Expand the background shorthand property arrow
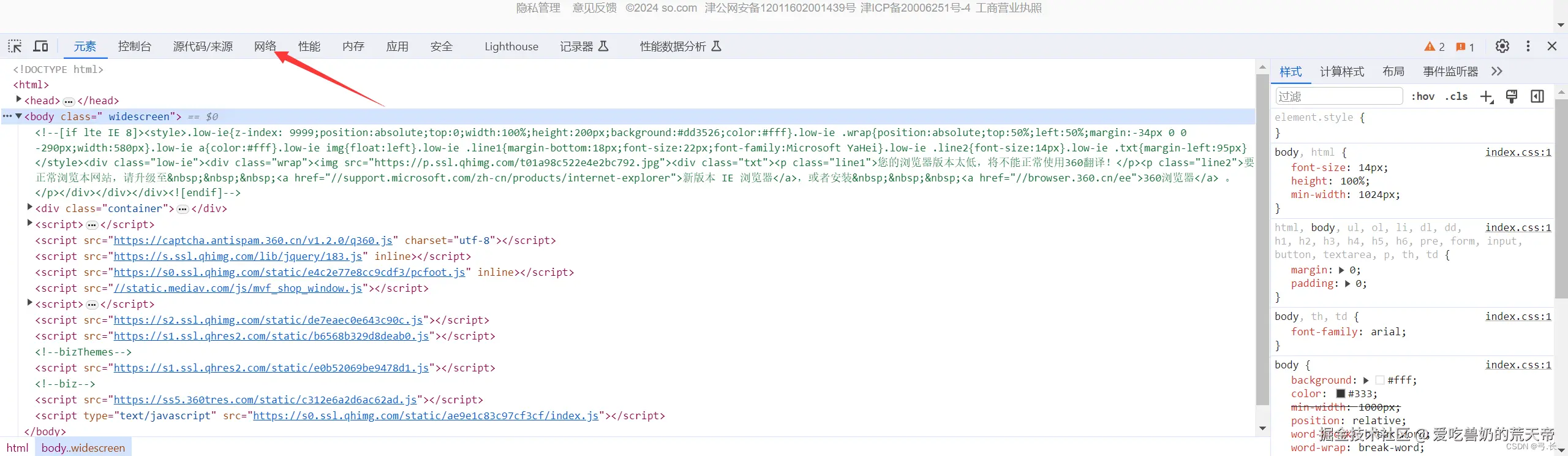 pos(1366,381)
